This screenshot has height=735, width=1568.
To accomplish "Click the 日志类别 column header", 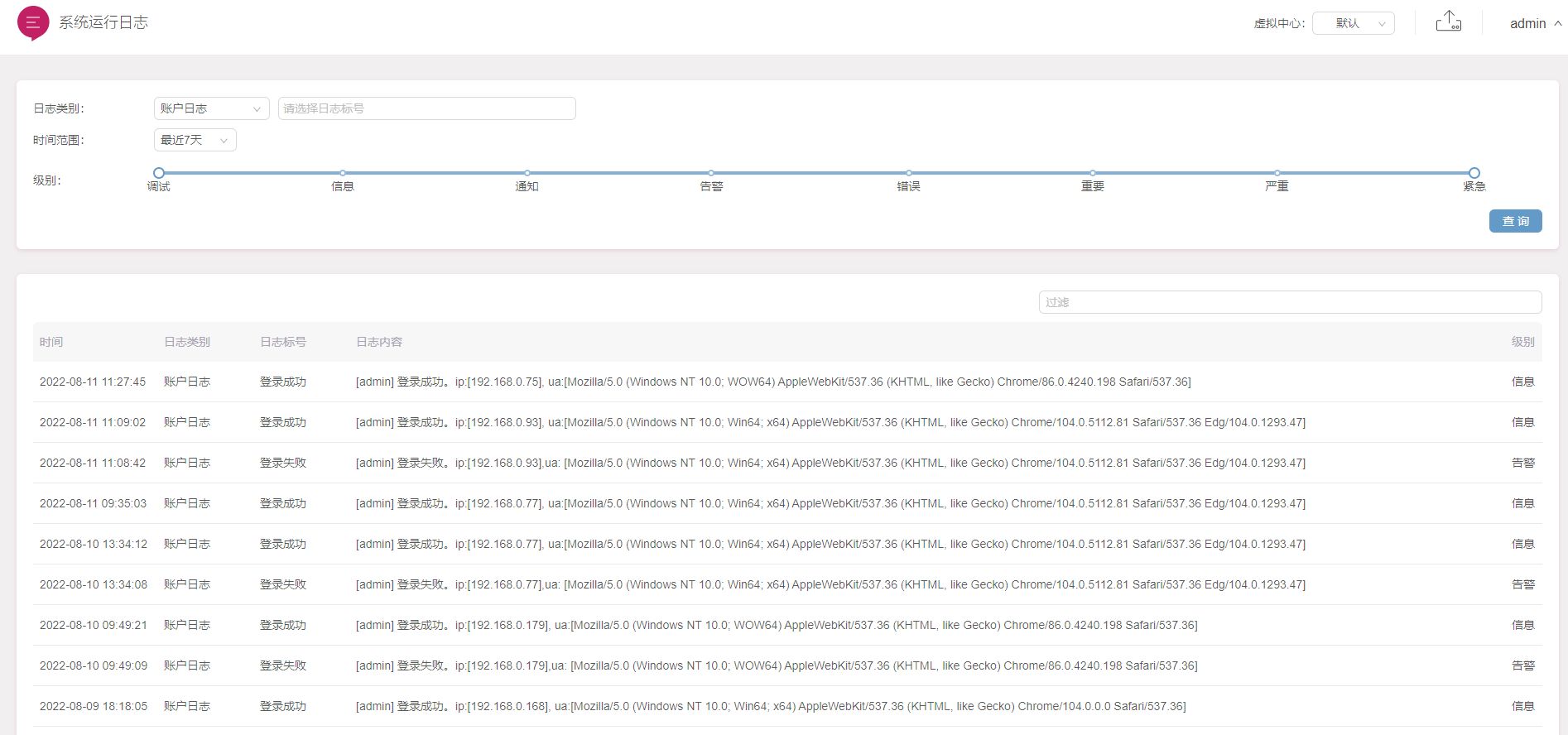I will coord(187,342).
